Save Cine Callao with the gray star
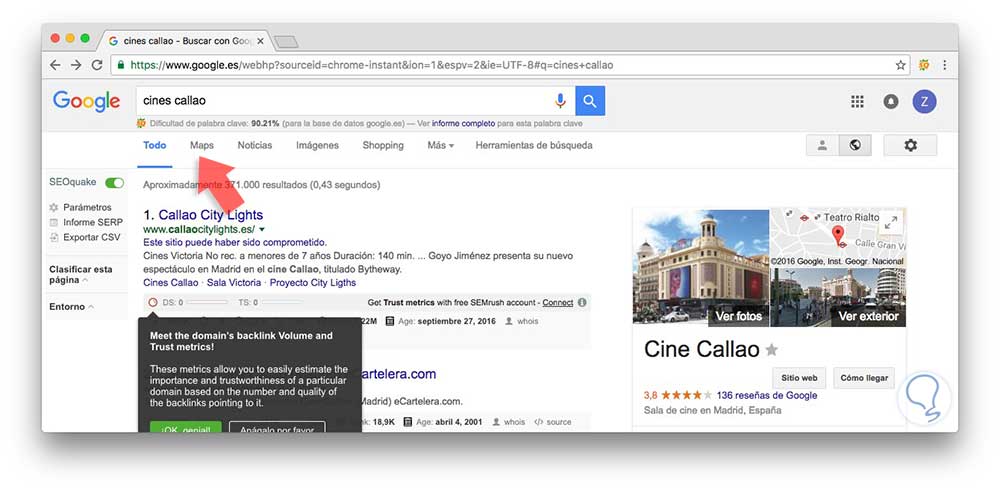This screenshot has width=1000, height=492. pyautogui.click(x=772, y=350)
